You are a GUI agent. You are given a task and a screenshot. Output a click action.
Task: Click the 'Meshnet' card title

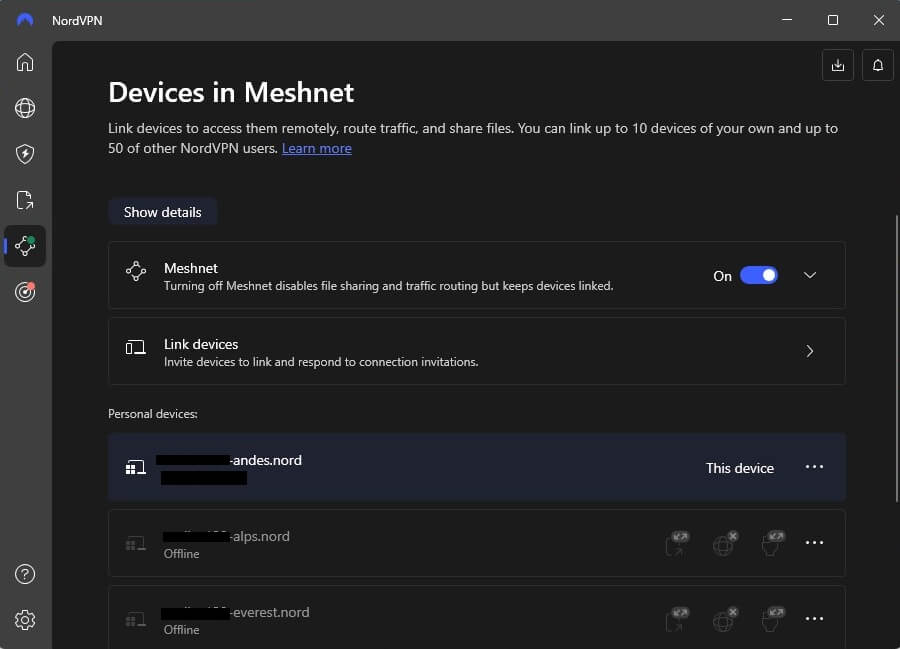191,268
